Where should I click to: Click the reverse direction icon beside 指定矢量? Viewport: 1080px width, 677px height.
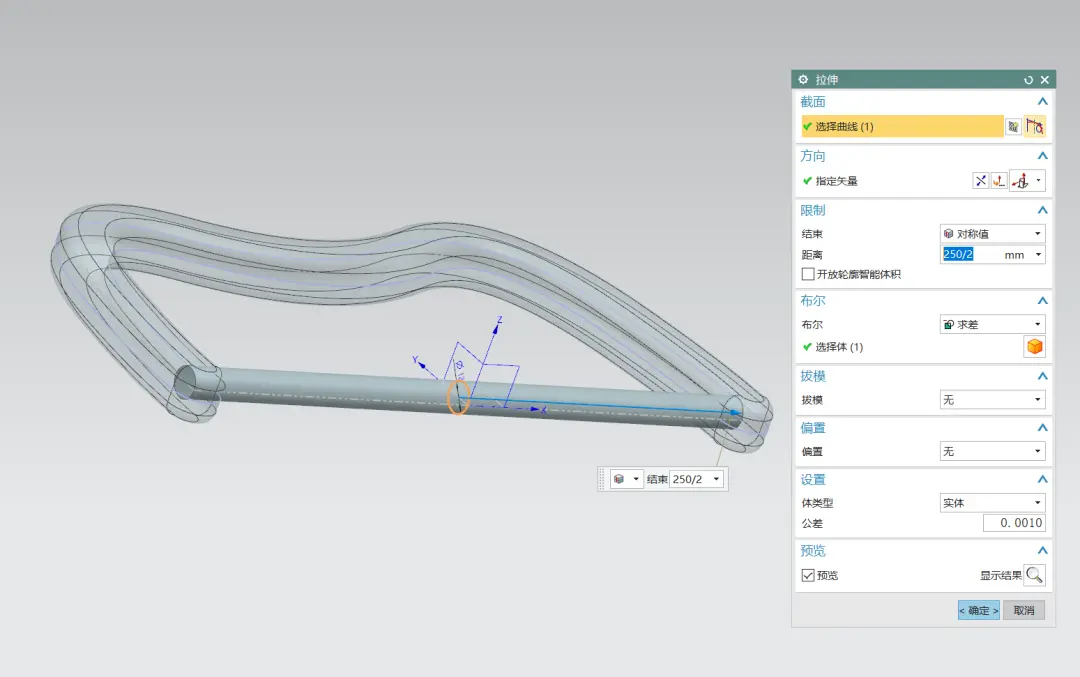point(980,181)
